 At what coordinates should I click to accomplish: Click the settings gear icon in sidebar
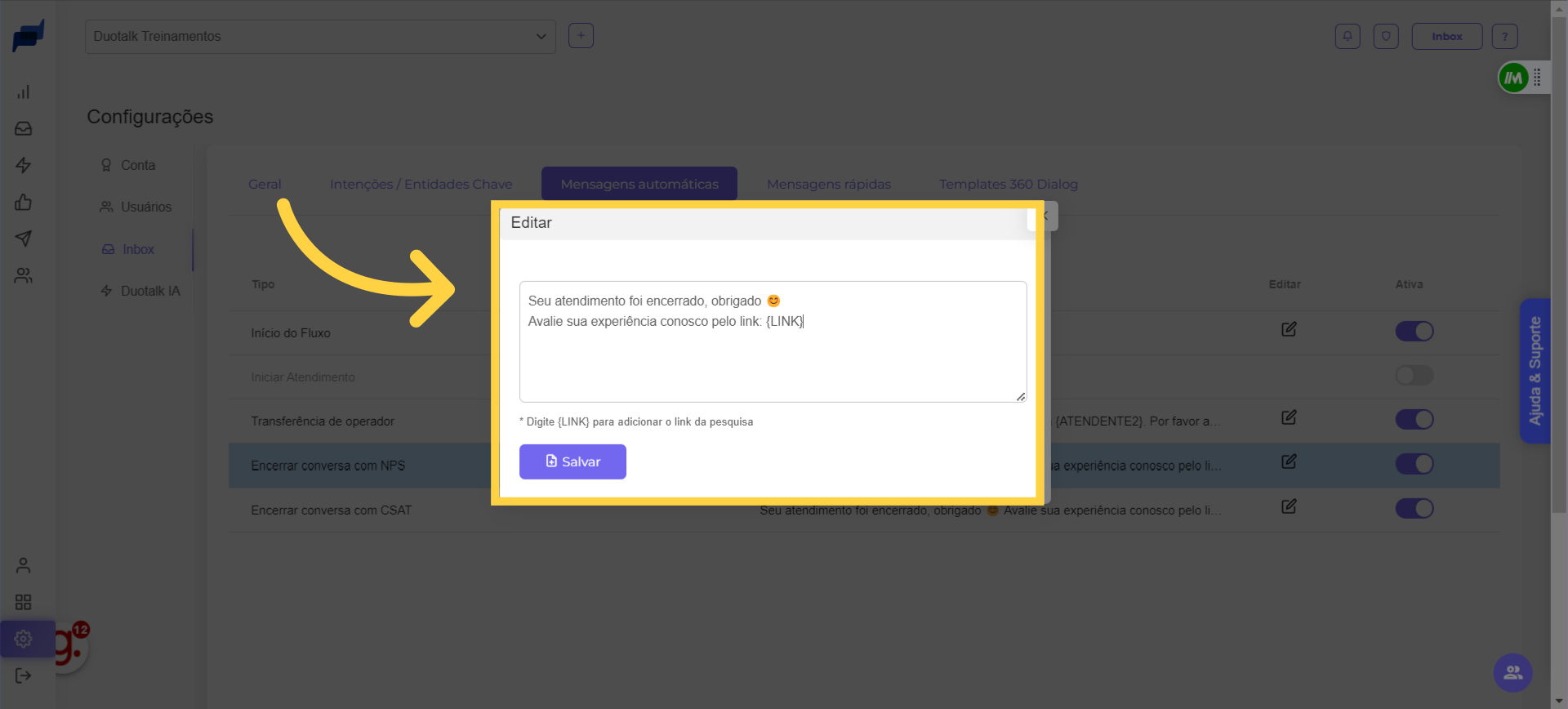point(23,639)
